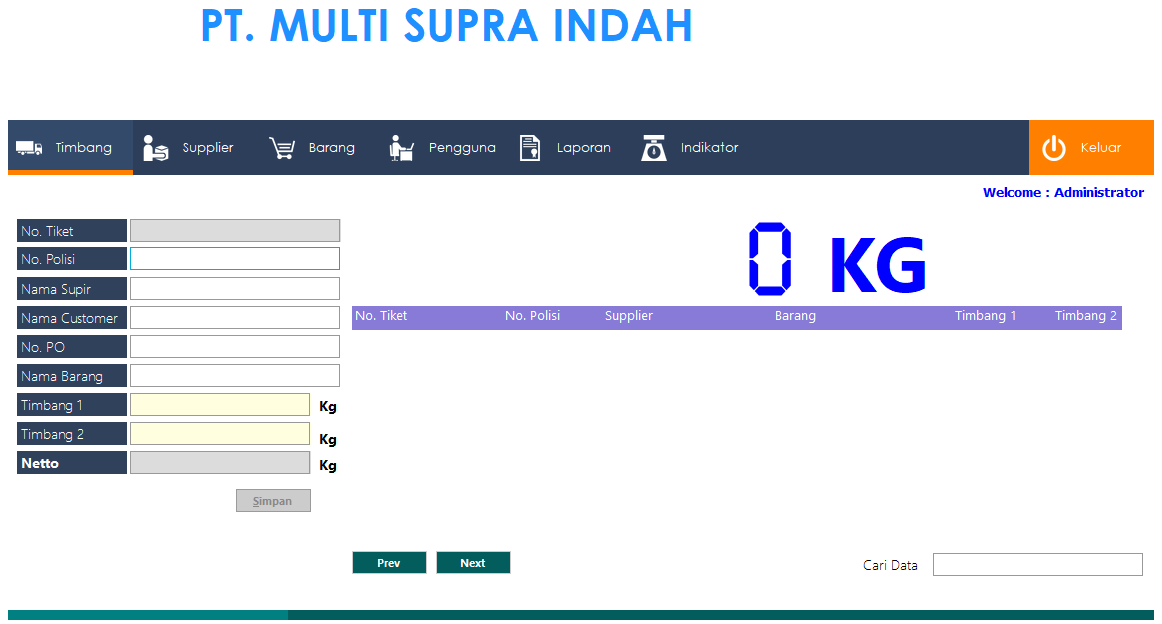Click the power icon on Keluar
Viewport: 1162px width, 624px height.
point(1054,147)
